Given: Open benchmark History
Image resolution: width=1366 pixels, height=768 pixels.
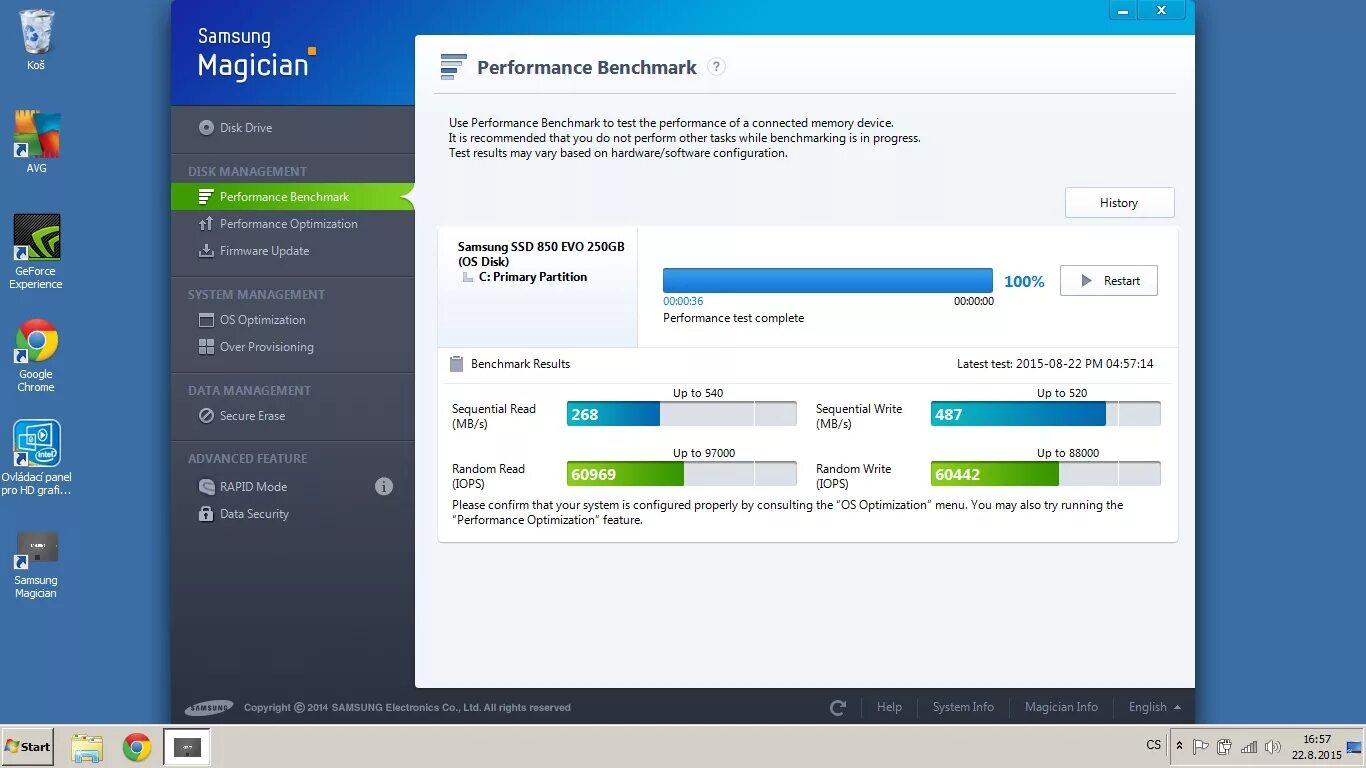Looking at the screenshot, I should (1119, 203).
